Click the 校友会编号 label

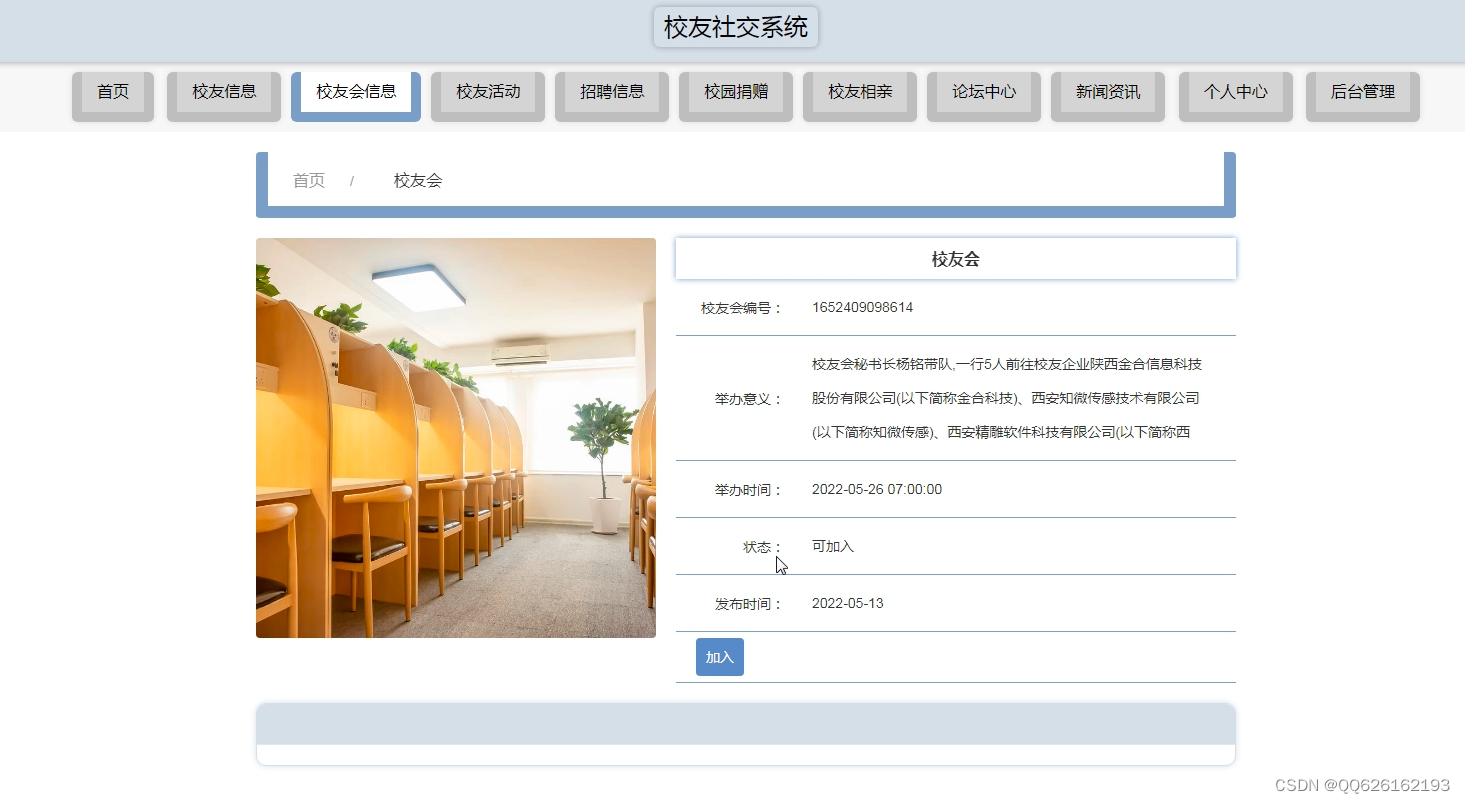point(742,308)
